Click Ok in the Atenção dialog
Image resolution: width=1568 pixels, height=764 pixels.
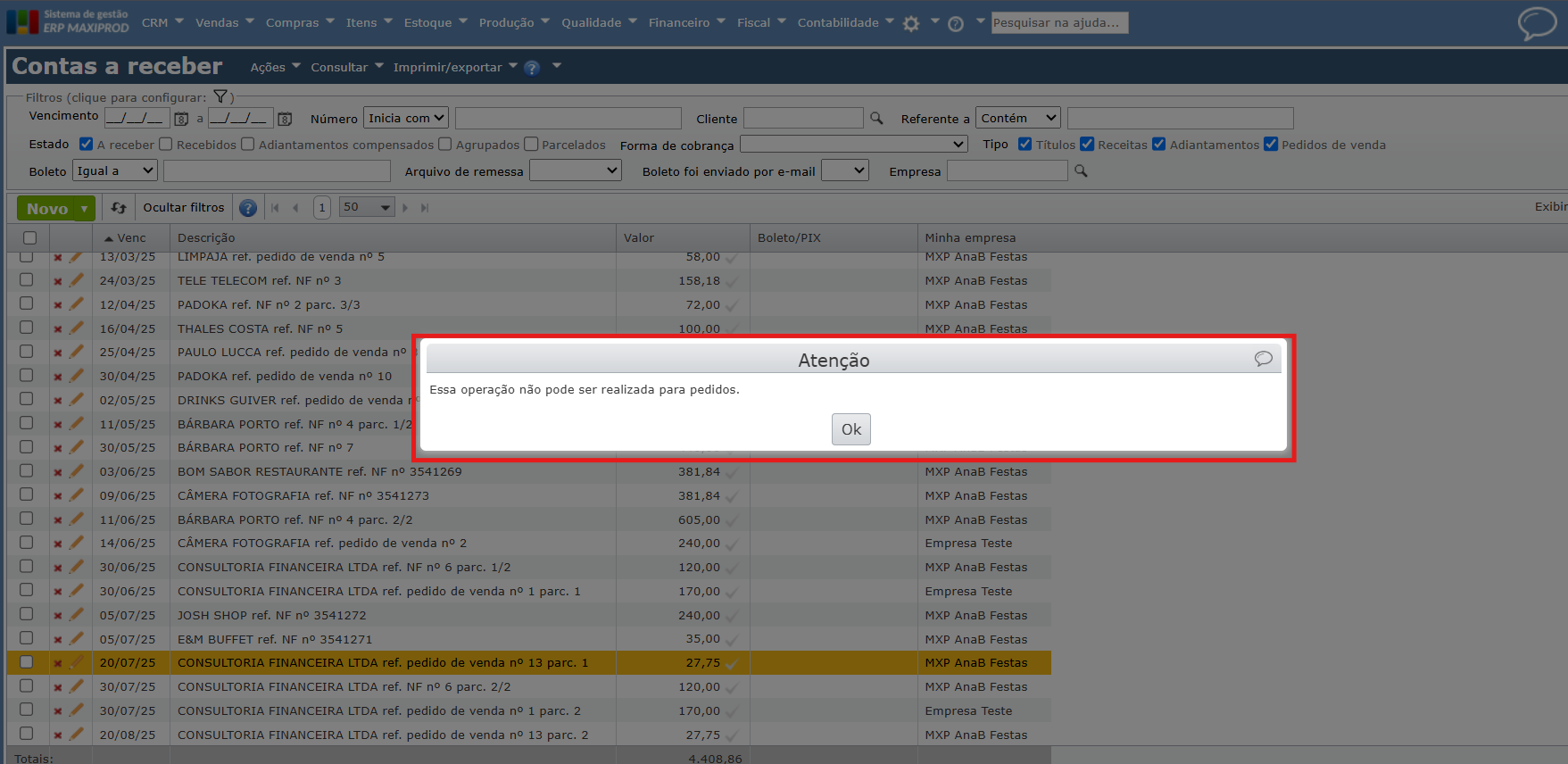coord(851,429)
